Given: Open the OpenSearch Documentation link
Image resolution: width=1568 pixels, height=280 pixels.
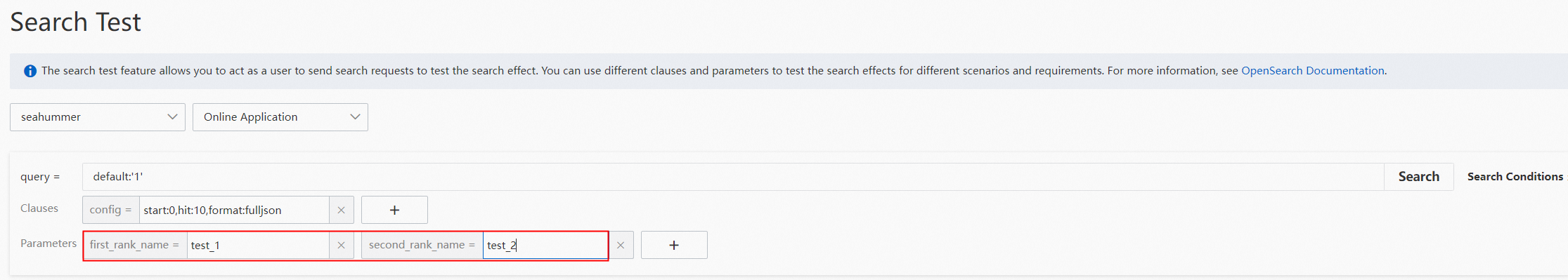Looking at the screenshot, I should tap(1313, 71).
